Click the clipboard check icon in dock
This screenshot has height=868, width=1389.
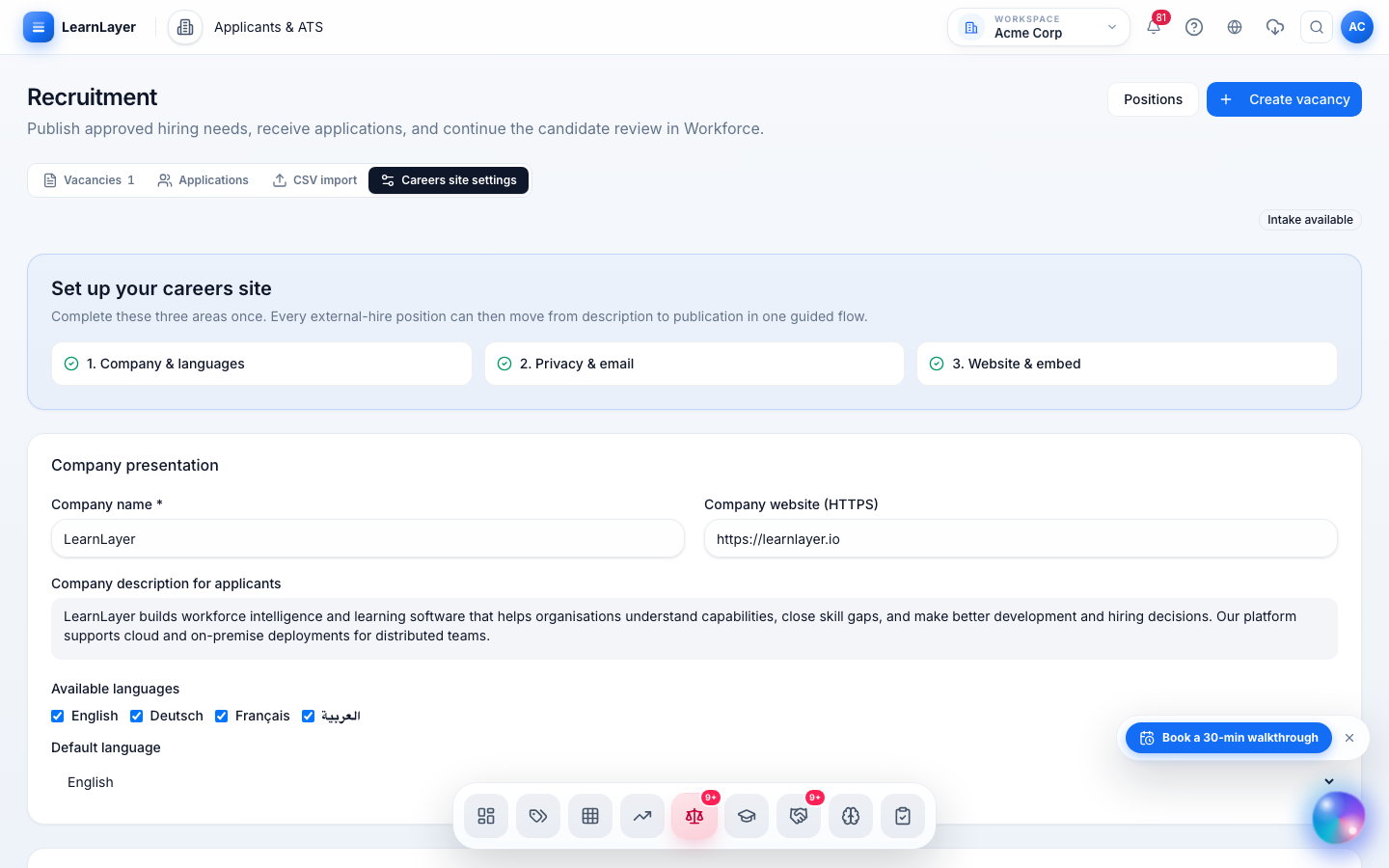click(x=903, y=816)
